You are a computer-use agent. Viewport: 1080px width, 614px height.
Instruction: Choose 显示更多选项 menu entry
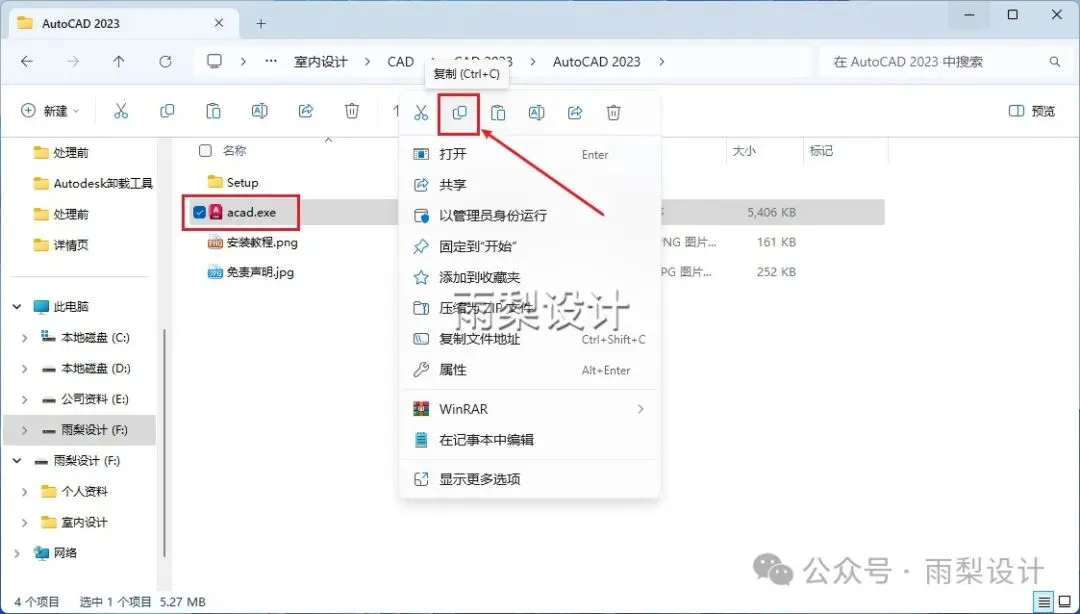529,479
